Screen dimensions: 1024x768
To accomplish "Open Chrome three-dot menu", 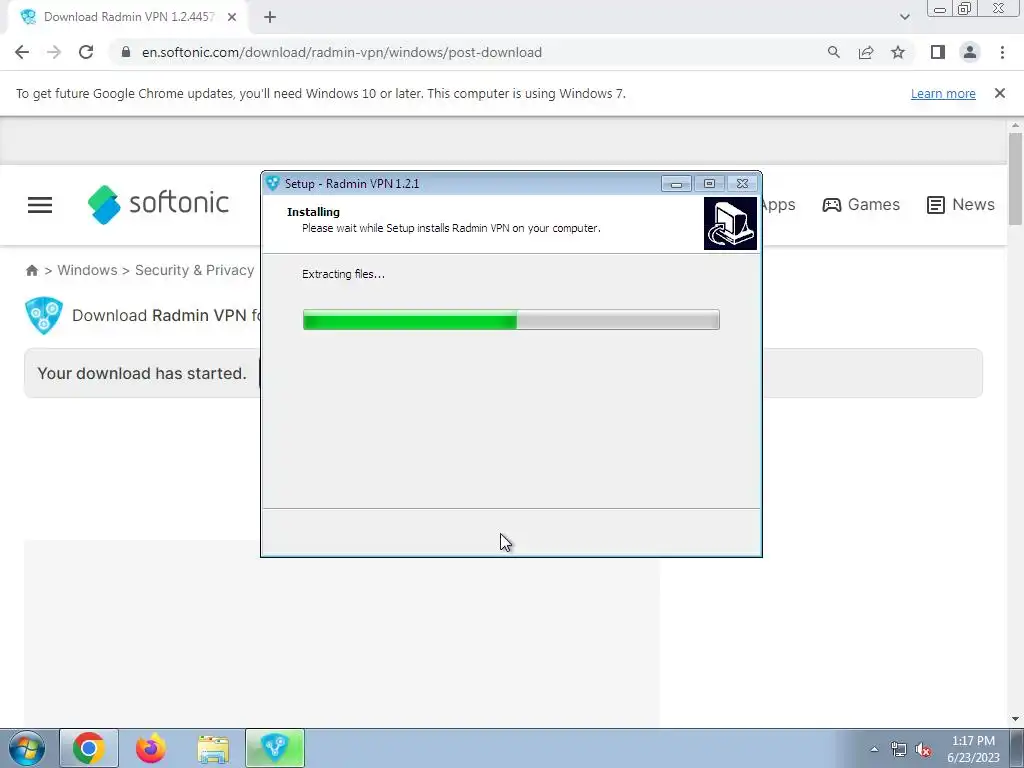I will (x=1002, y=52).
